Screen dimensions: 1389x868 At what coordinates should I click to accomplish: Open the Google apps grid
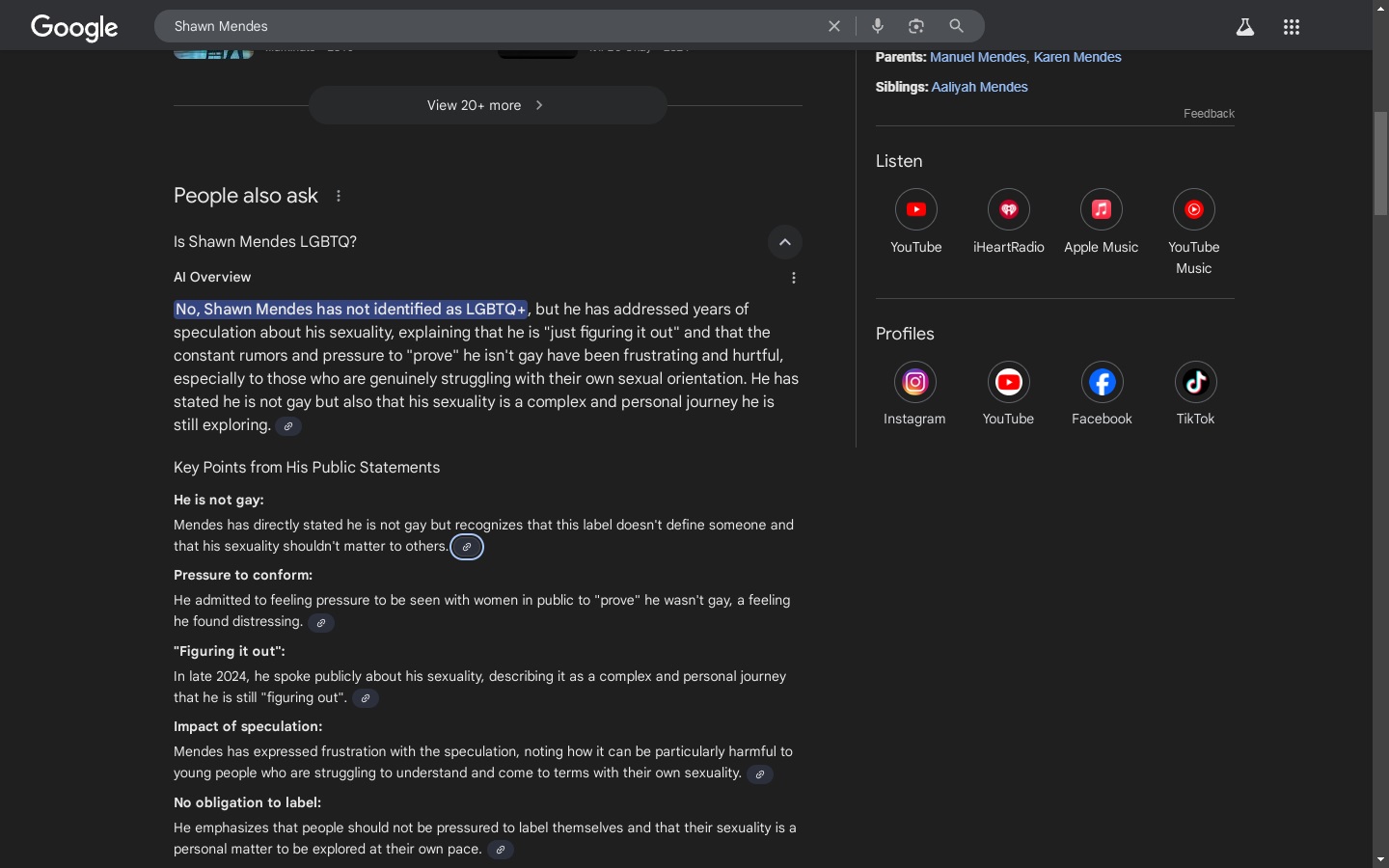[x=1292, y=27]
